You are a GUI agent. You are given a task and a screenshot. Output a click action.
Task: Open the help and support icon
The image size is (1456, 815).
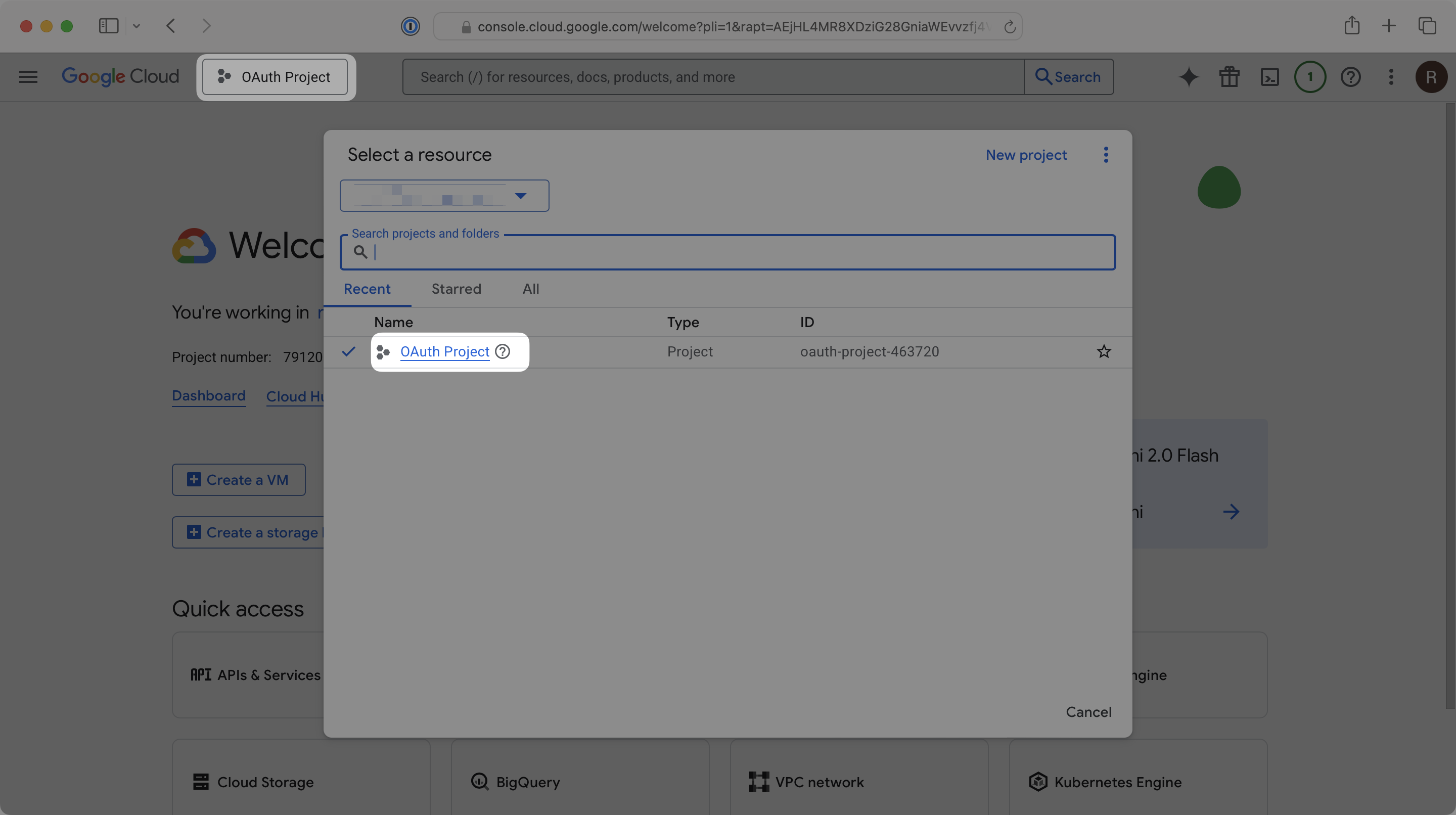[1351, 77]
